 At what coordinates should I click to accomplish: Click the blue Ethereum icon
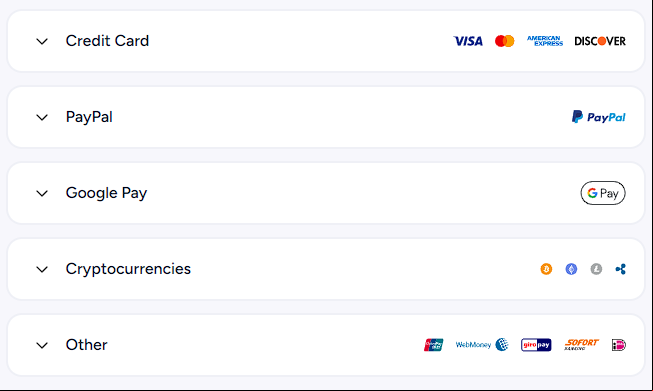tap(571, 269)
